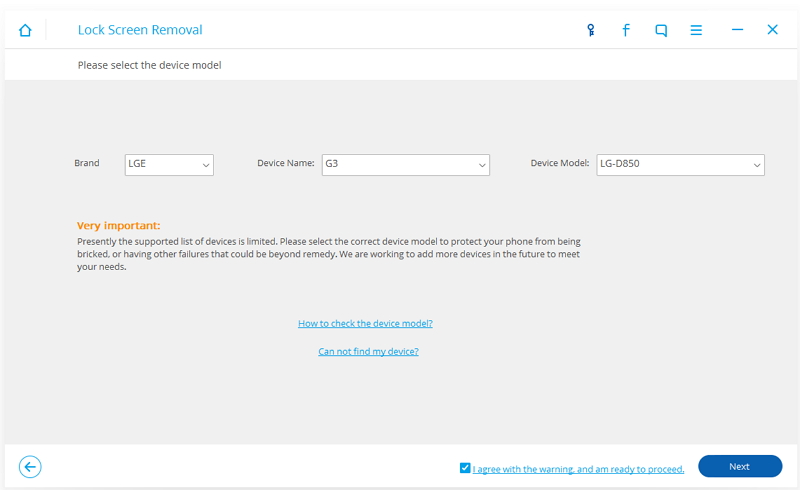This screenshot has height=490, width=800.
Task: Click the Next button
Action: 740,467
